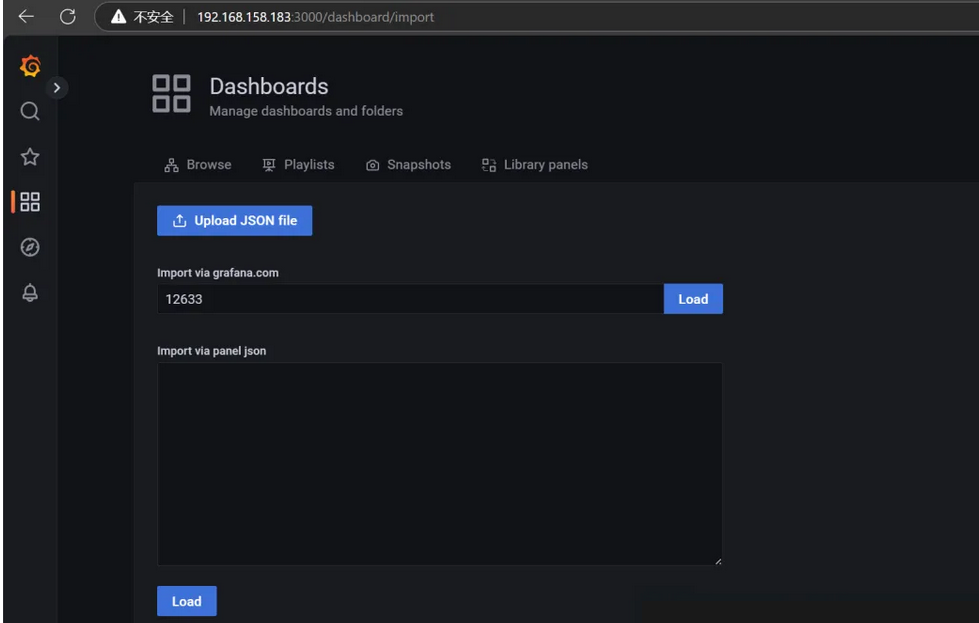979x623 pixels.
Task: Switch to the Snapshots tab
Action: tap(408, 165)
